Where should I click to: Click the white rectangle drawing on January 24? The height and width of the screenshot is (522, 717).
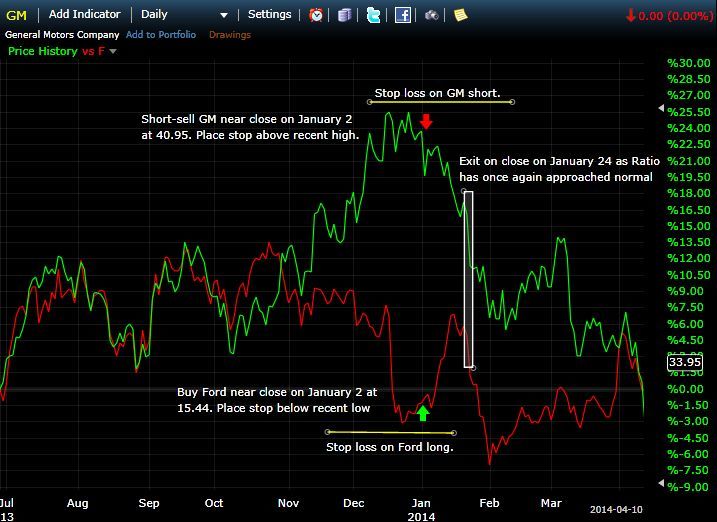[x=469, y=279]
